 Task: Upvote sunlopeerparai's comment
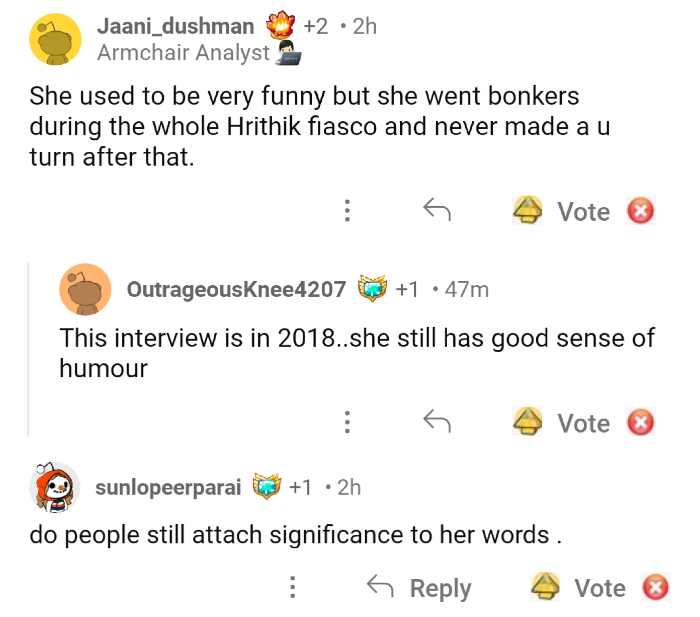click(546, 587)
